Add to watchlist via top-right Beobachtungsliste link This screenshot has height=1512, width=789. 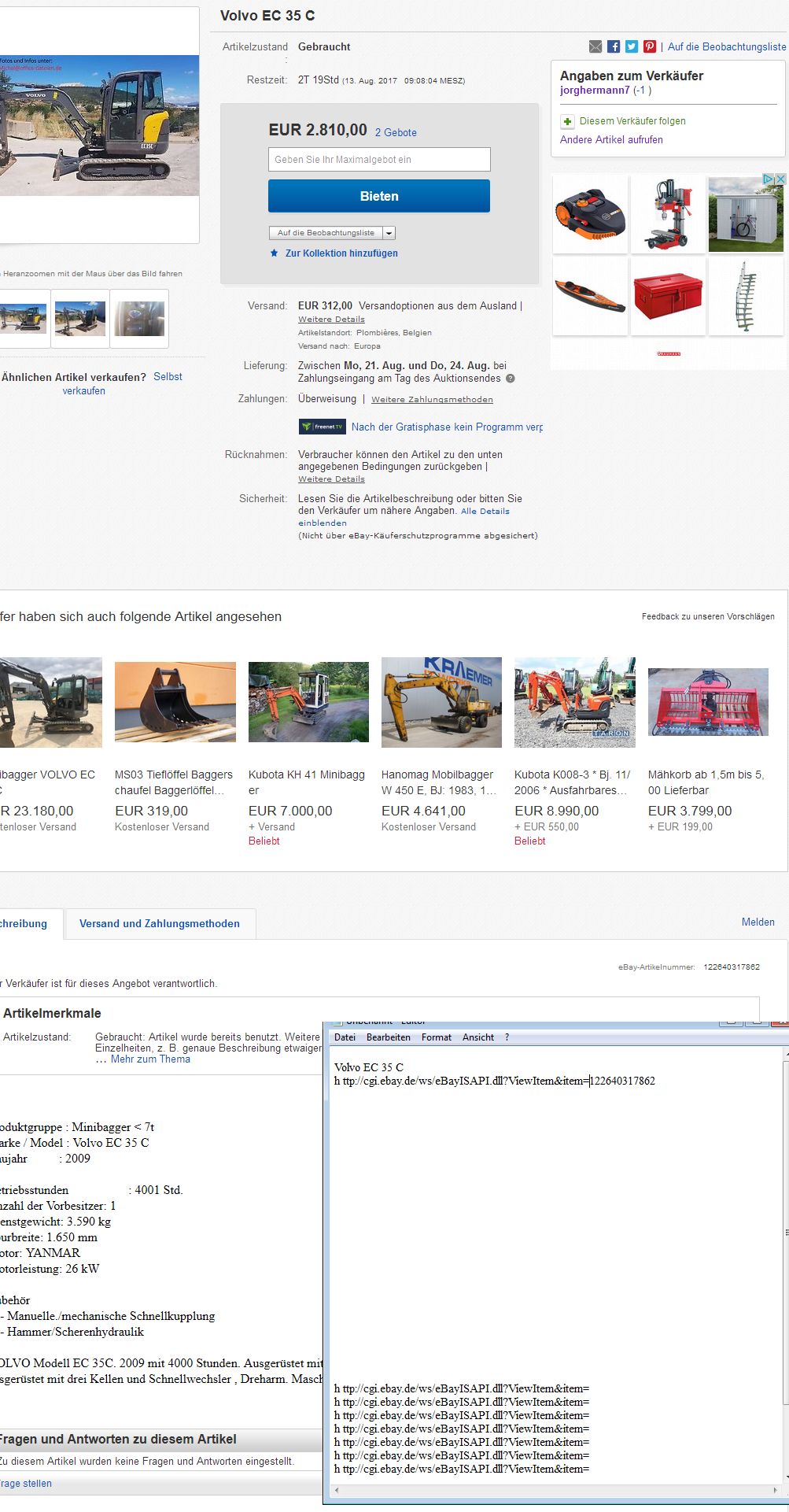point(727,46)
